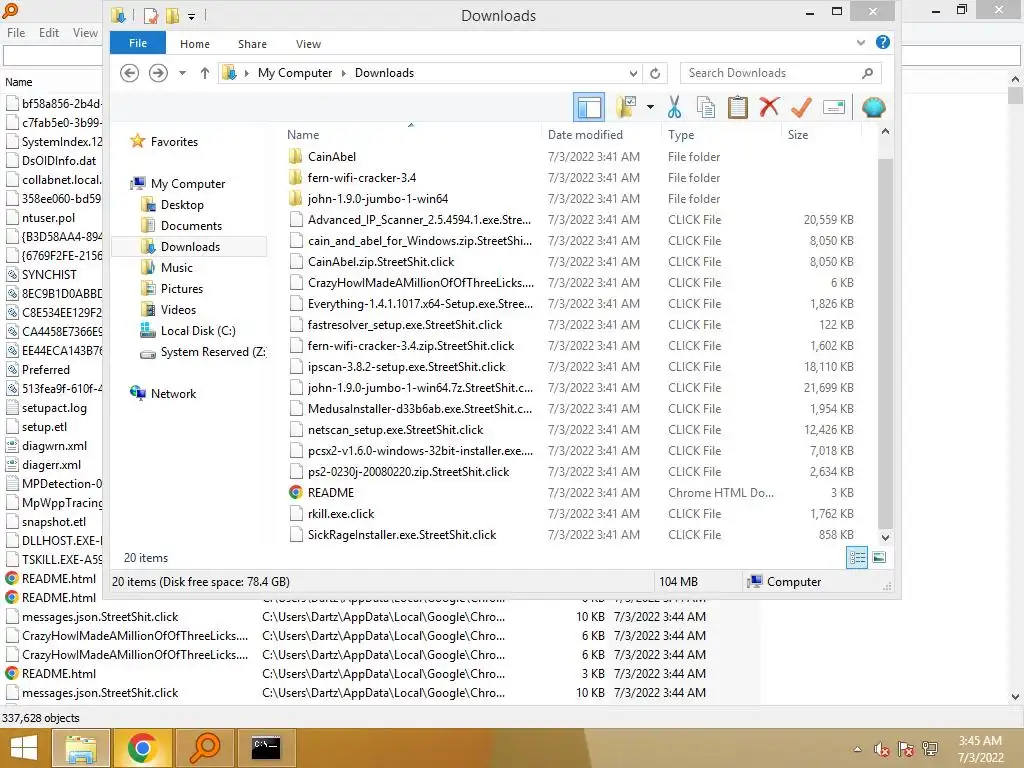Select Favorites in navigation pane
Screen dimensions: 1024x768
coord(174,142)
